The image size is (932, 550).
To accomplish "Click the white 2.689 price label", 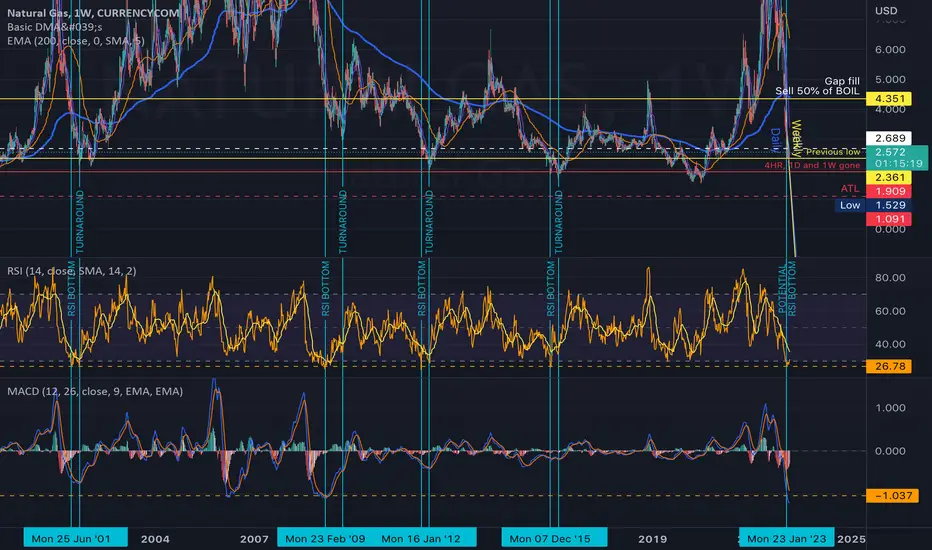I will 890,138.
